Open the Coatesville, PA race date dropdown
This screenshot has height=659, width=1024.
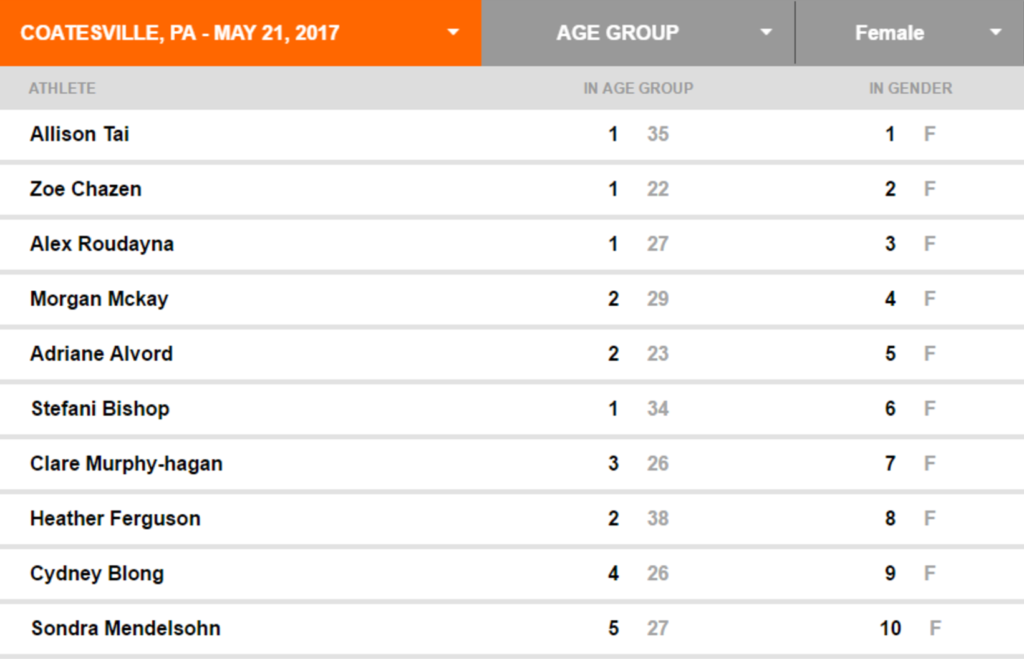(x=240, y=33)
